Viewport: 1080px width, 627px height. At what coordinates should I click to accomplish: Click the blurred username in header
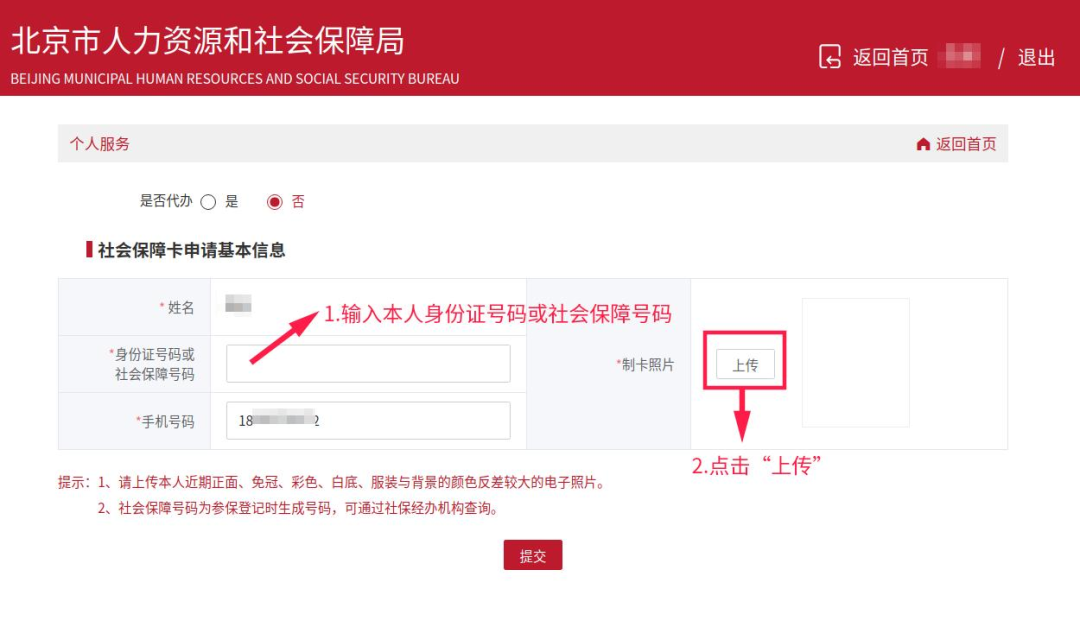[963, 56]
